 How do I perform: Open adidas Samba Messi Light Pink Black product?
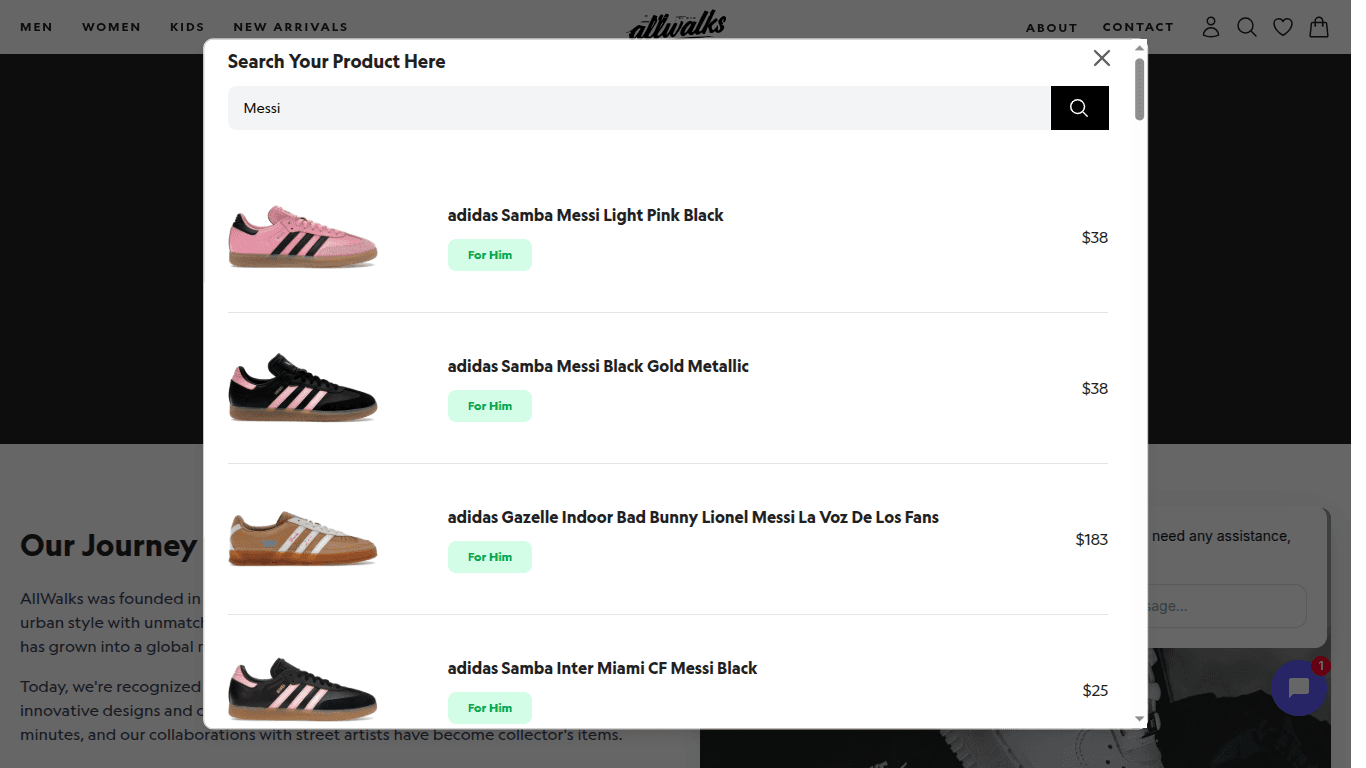click(585, 215)
